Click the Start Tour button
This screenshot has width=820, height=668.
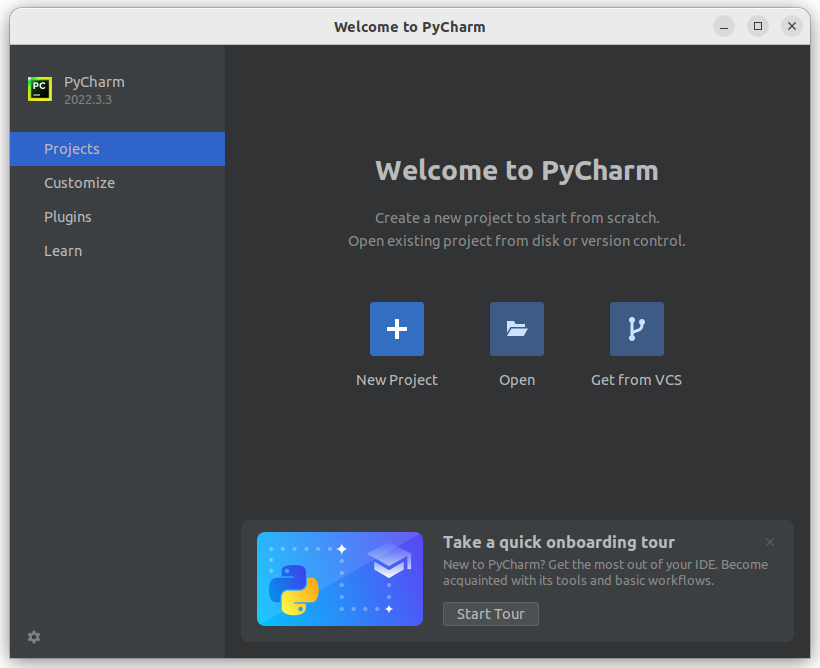click(x=490, y=614)
